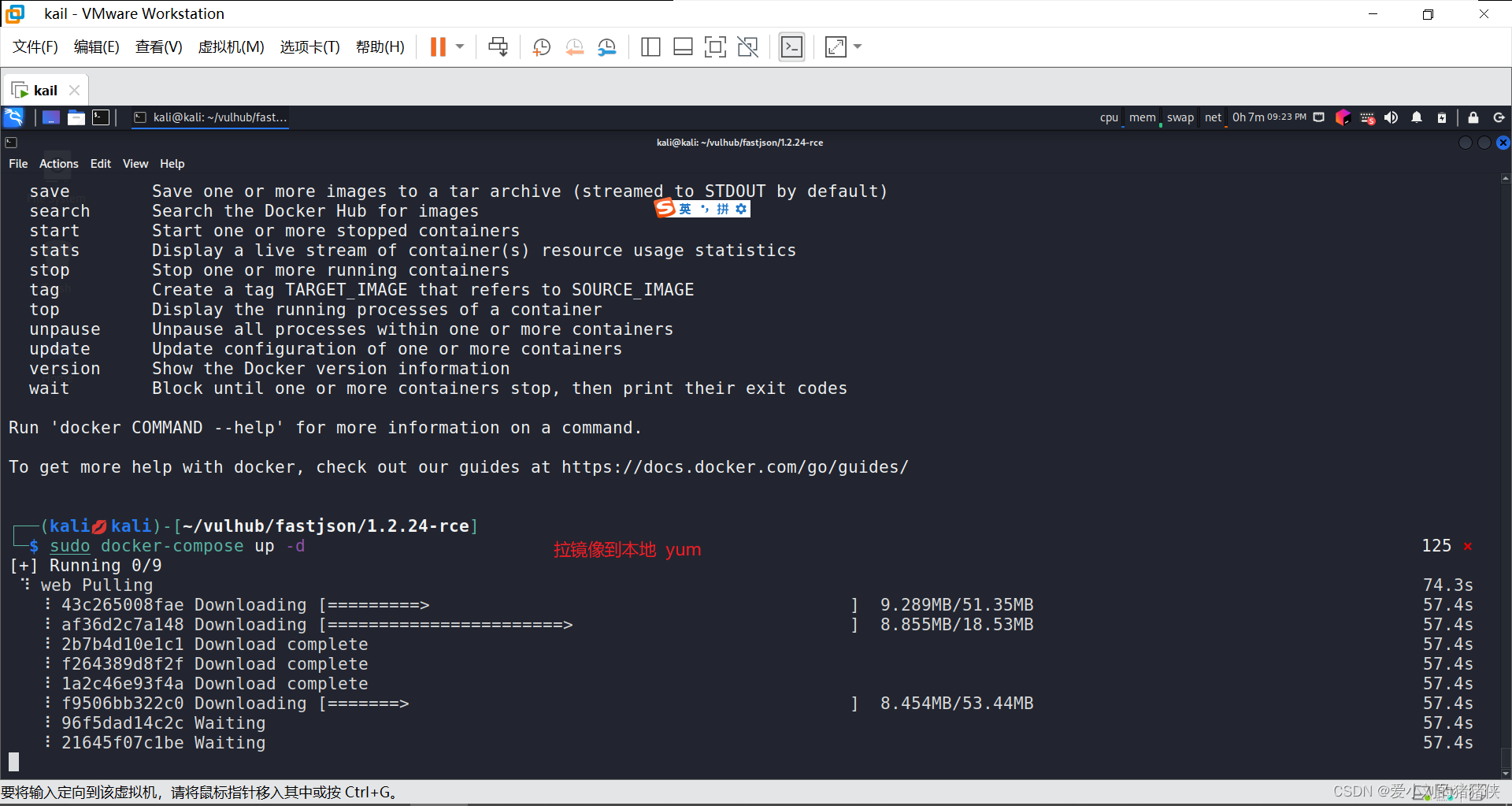1512x806 pixels.
Task: Toggle English/Chinese mode on the Sogou bar
Action: 685,209
